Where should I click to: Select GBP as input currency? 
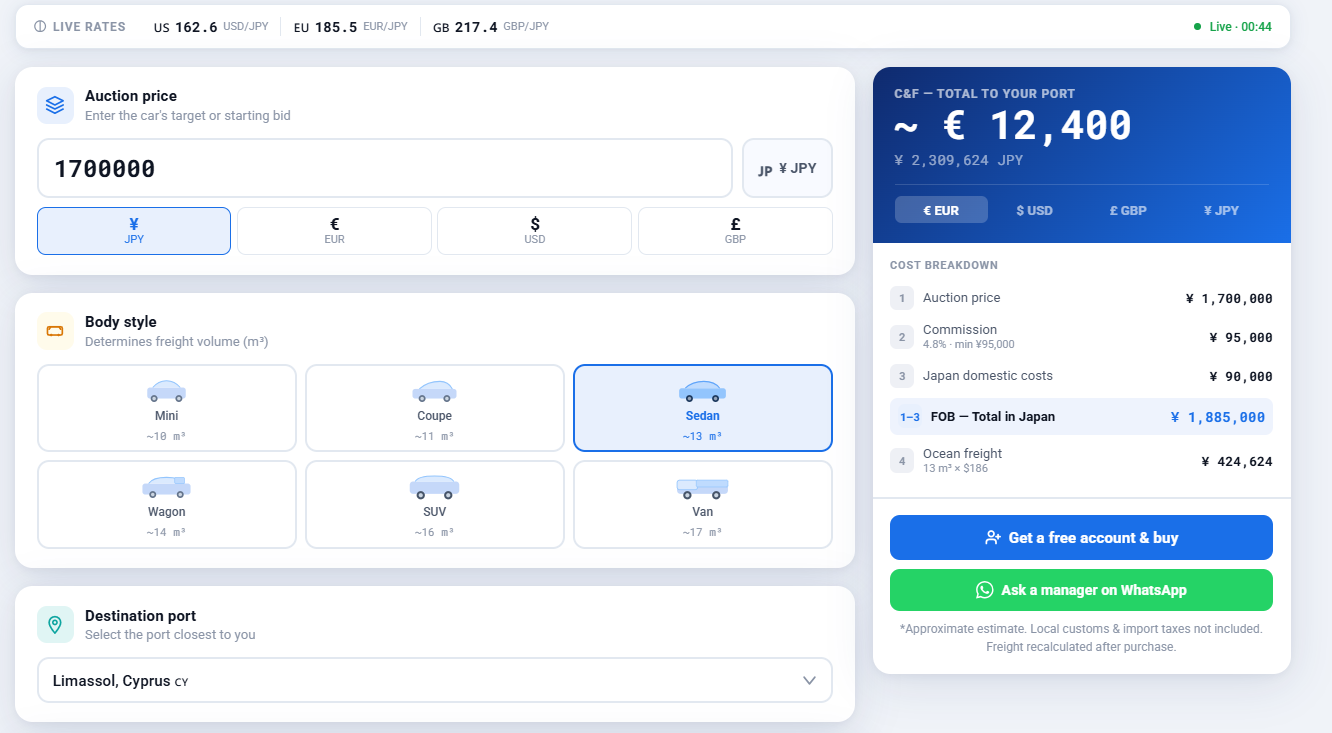[736, 231]
